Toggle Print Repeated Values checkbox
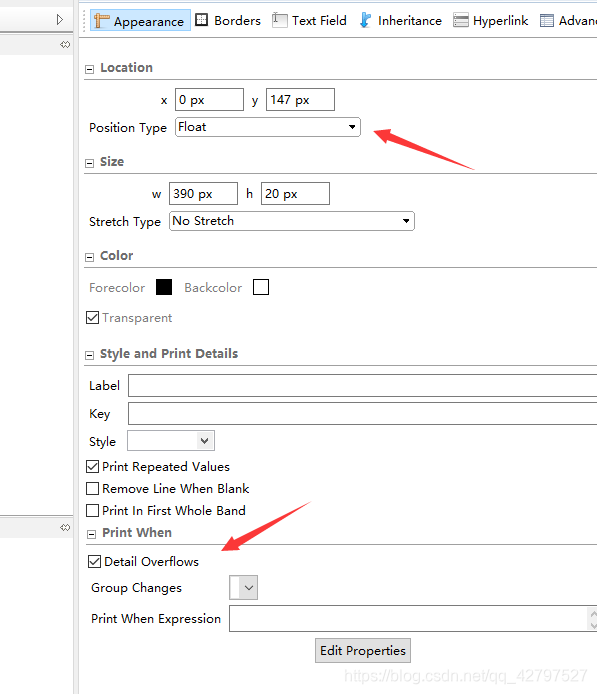 click(x=92, y=467)
